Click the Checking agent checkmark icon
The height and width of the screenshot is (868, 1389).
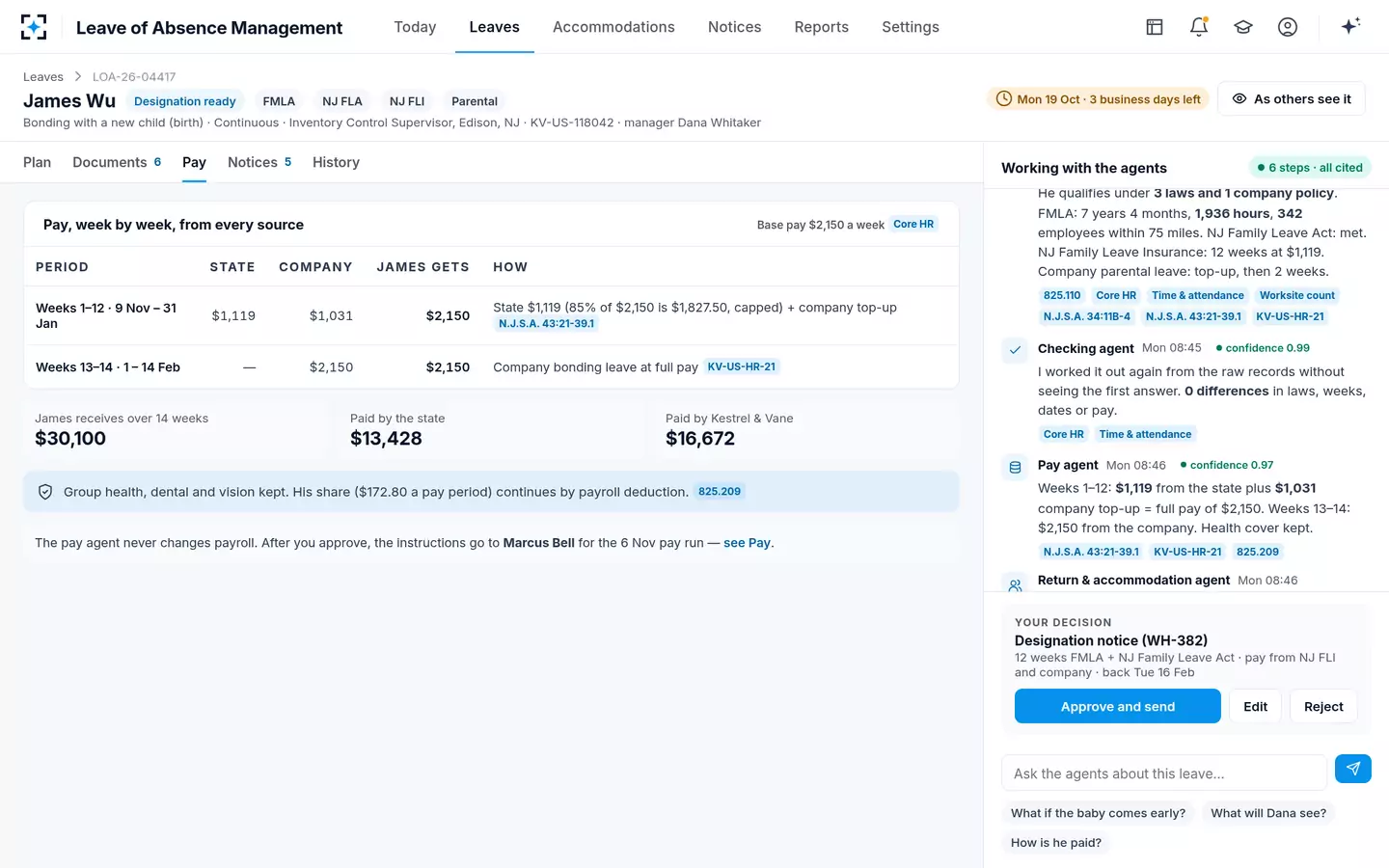pyautogui.click(x=1015, y=350)
